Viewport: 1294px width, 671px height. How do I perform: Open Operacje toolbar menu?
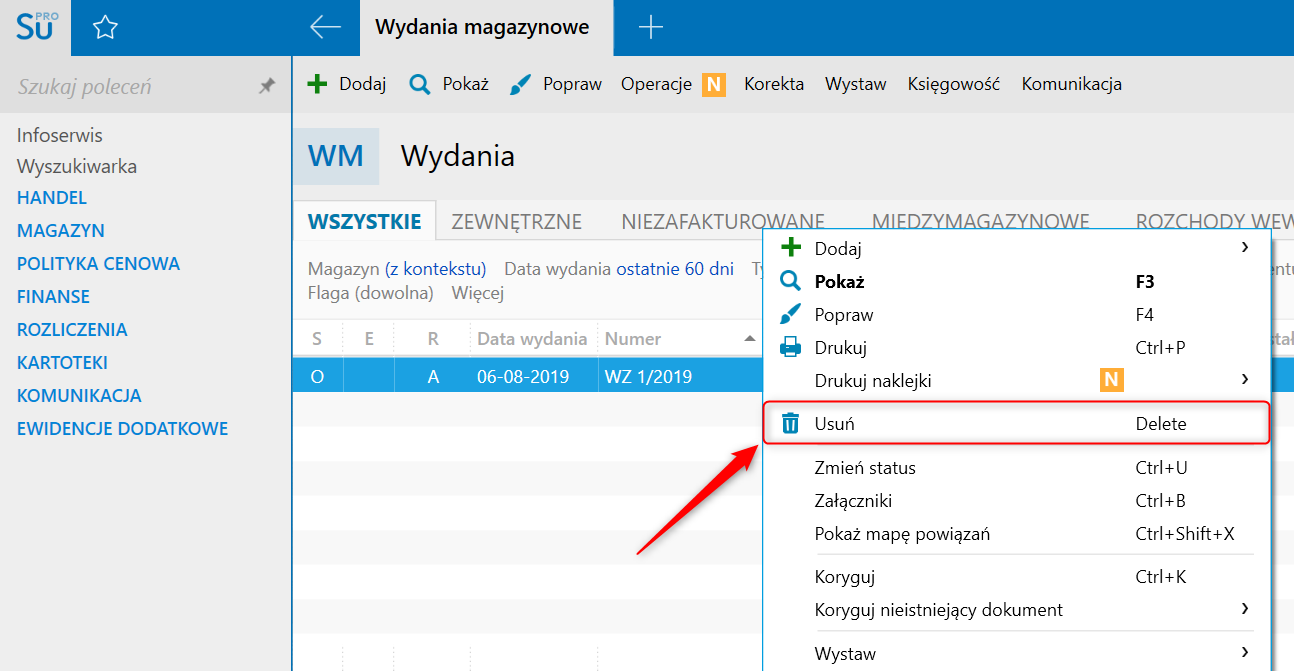[656, 84]
